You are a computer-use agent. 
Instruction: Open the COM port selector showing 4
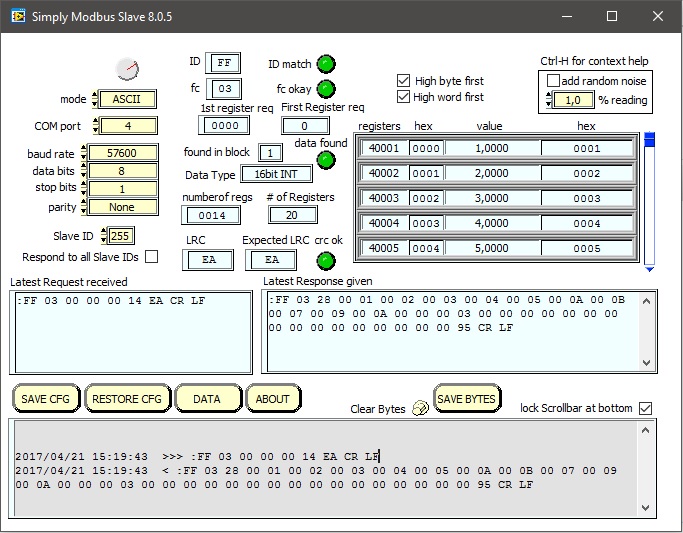pyautogui.click(x=128, y=126)
